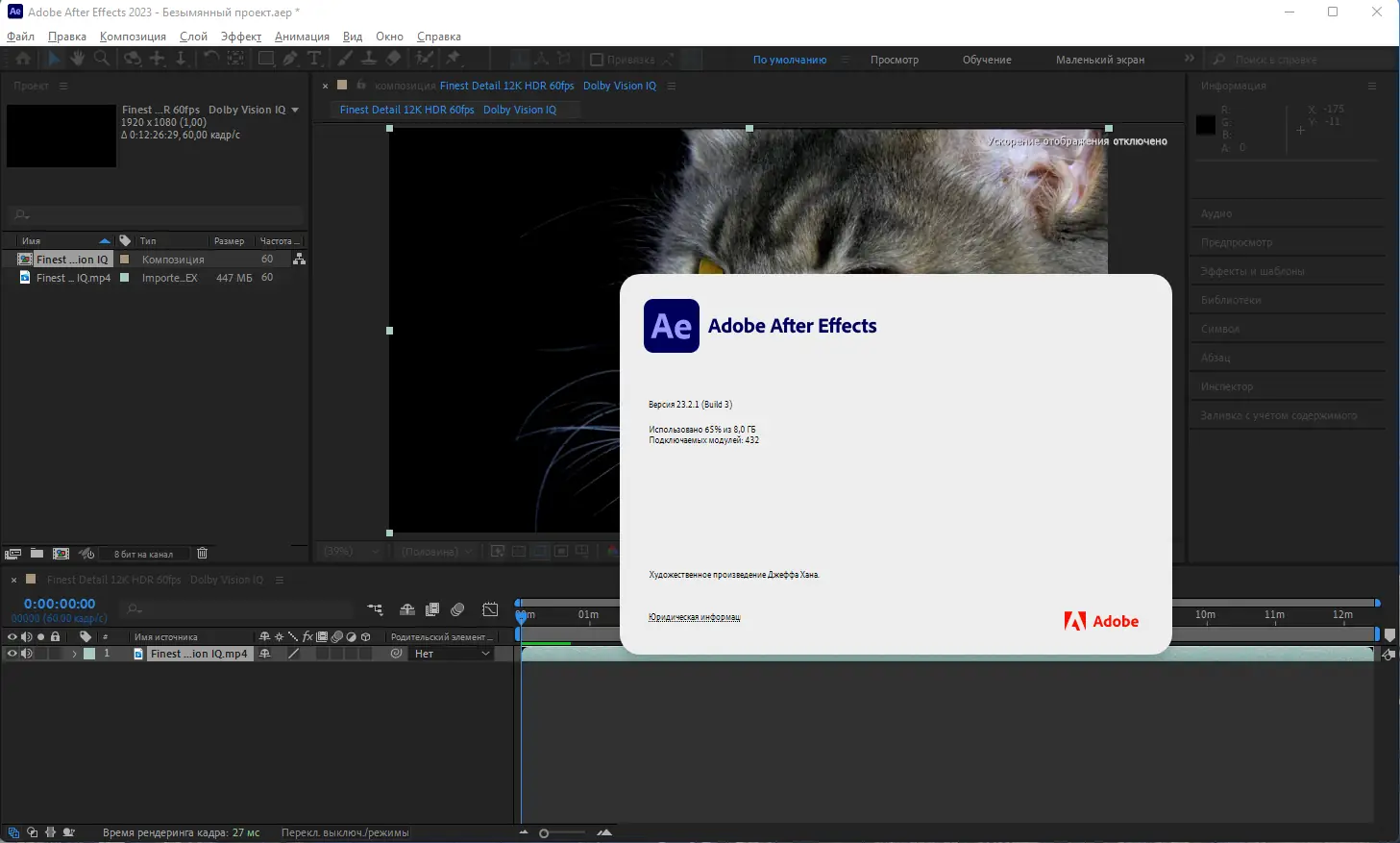Mute audio for the Finest ...ion IQ.mp4 layer
Screen dimensions: 1400x843
tap(27, 653)
